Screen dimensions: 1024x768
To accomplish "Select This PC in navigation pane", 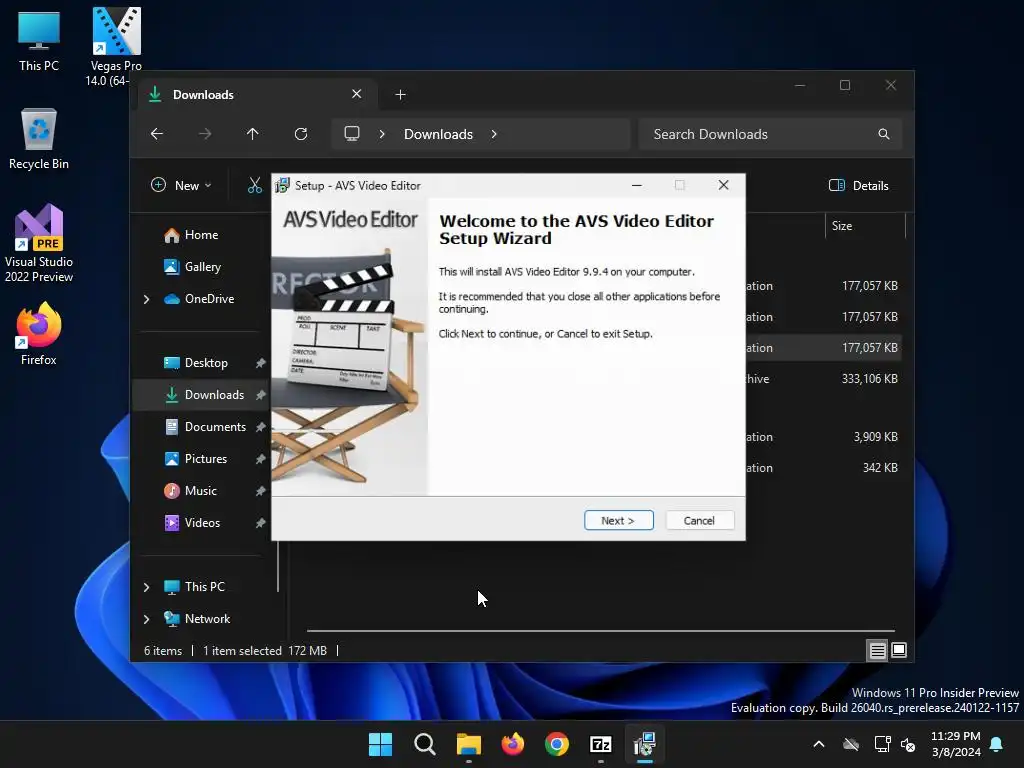I will pyautogui.click(x=204, y=587).
